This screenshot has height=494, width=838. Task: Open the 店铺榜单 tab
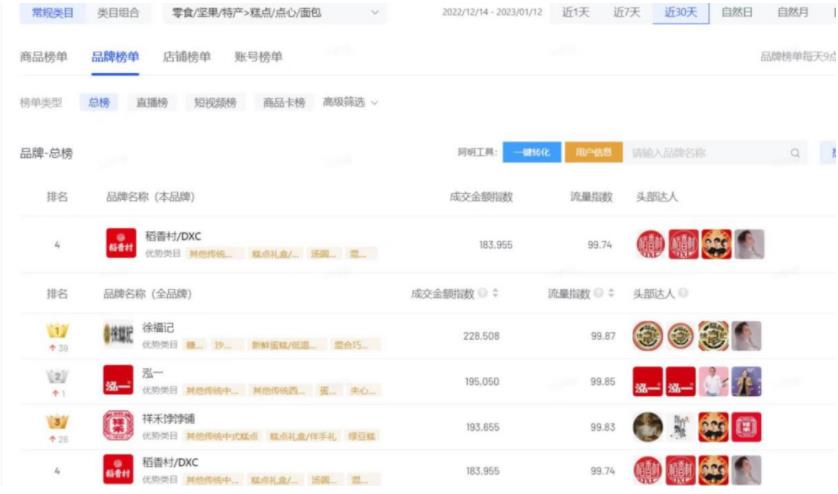click(x=187, y=57)
